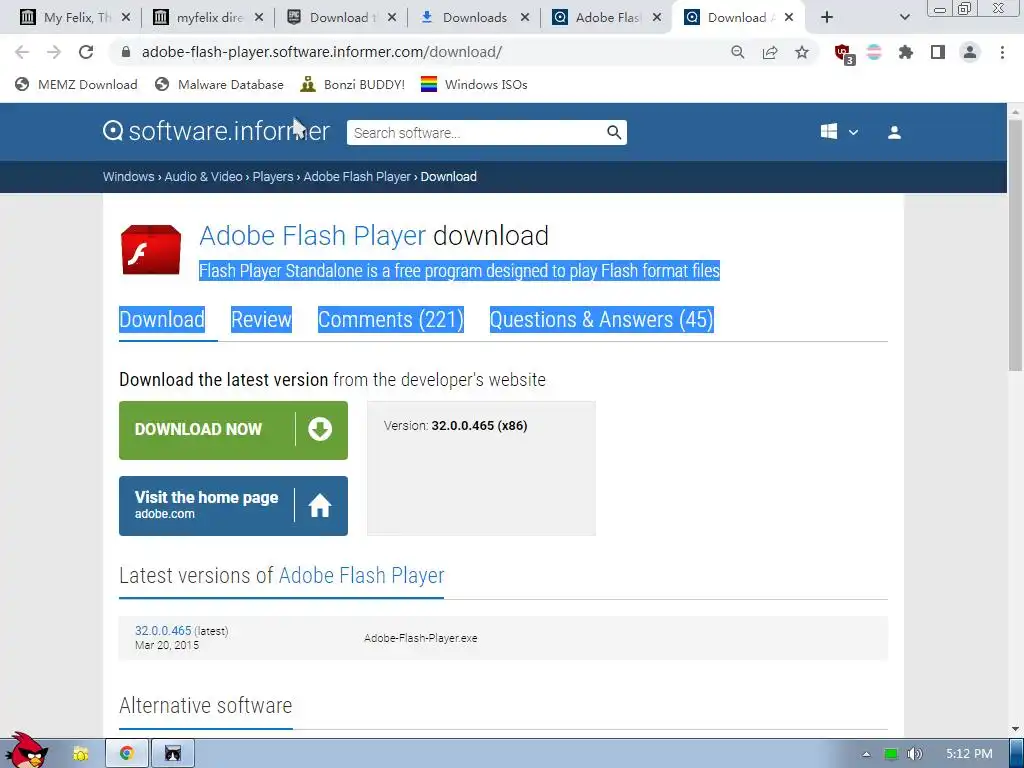1024x768 pixels.
Task: Reload the current page
Action: [x=86, y=52]
